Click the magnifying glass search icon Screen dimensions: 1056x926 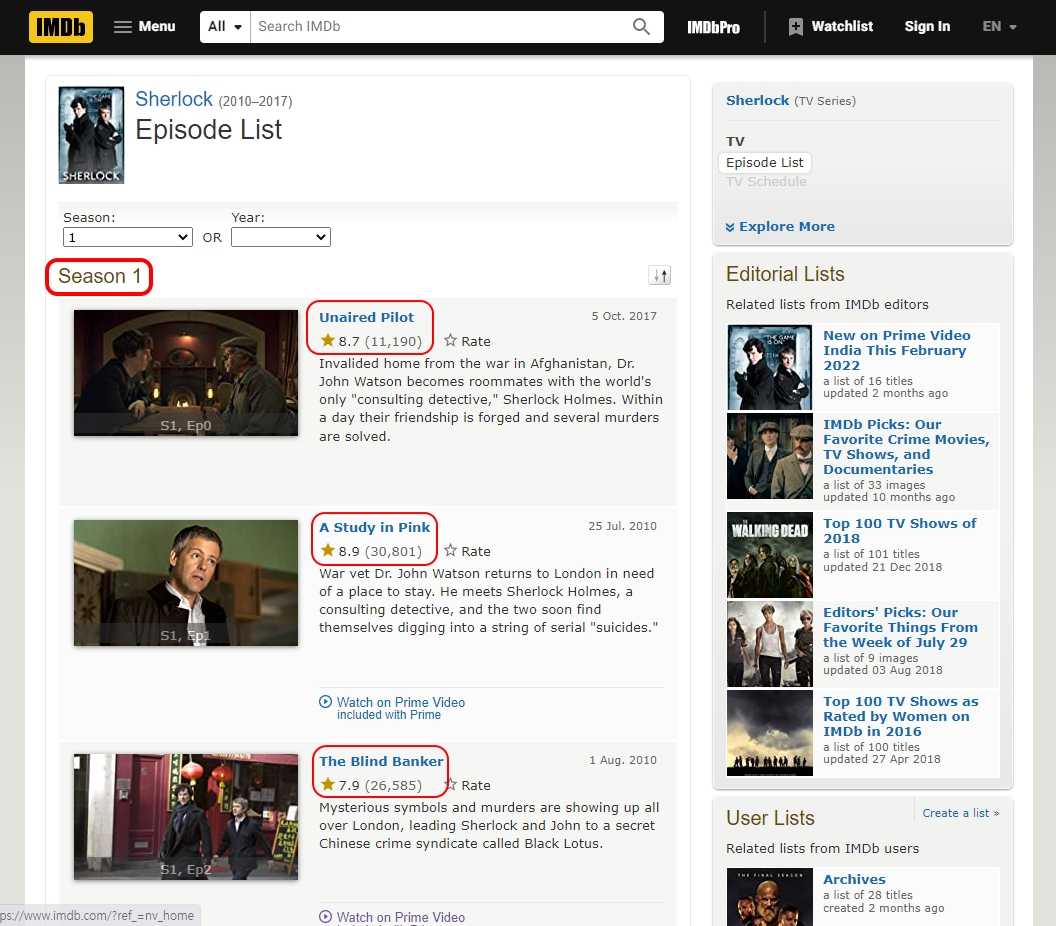coord(641,27)
